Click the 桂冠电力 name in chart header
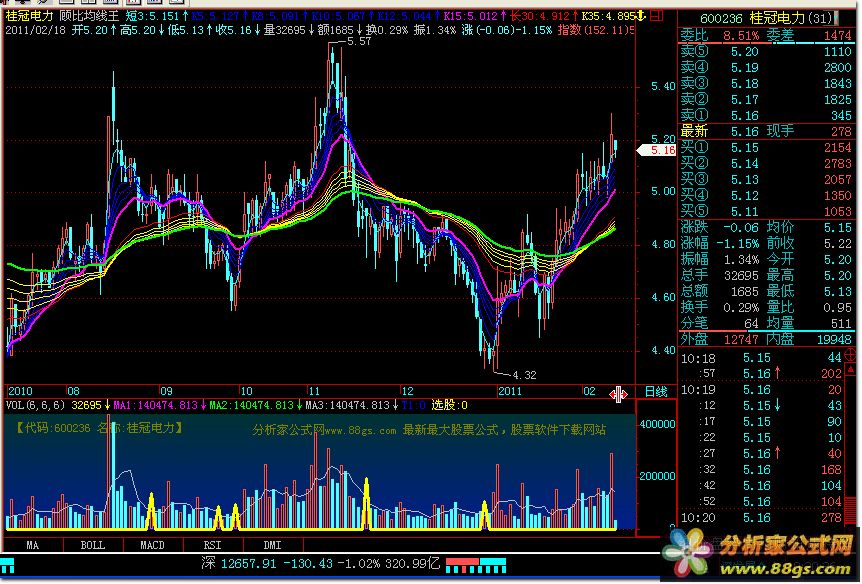 [x=29, y=16]
